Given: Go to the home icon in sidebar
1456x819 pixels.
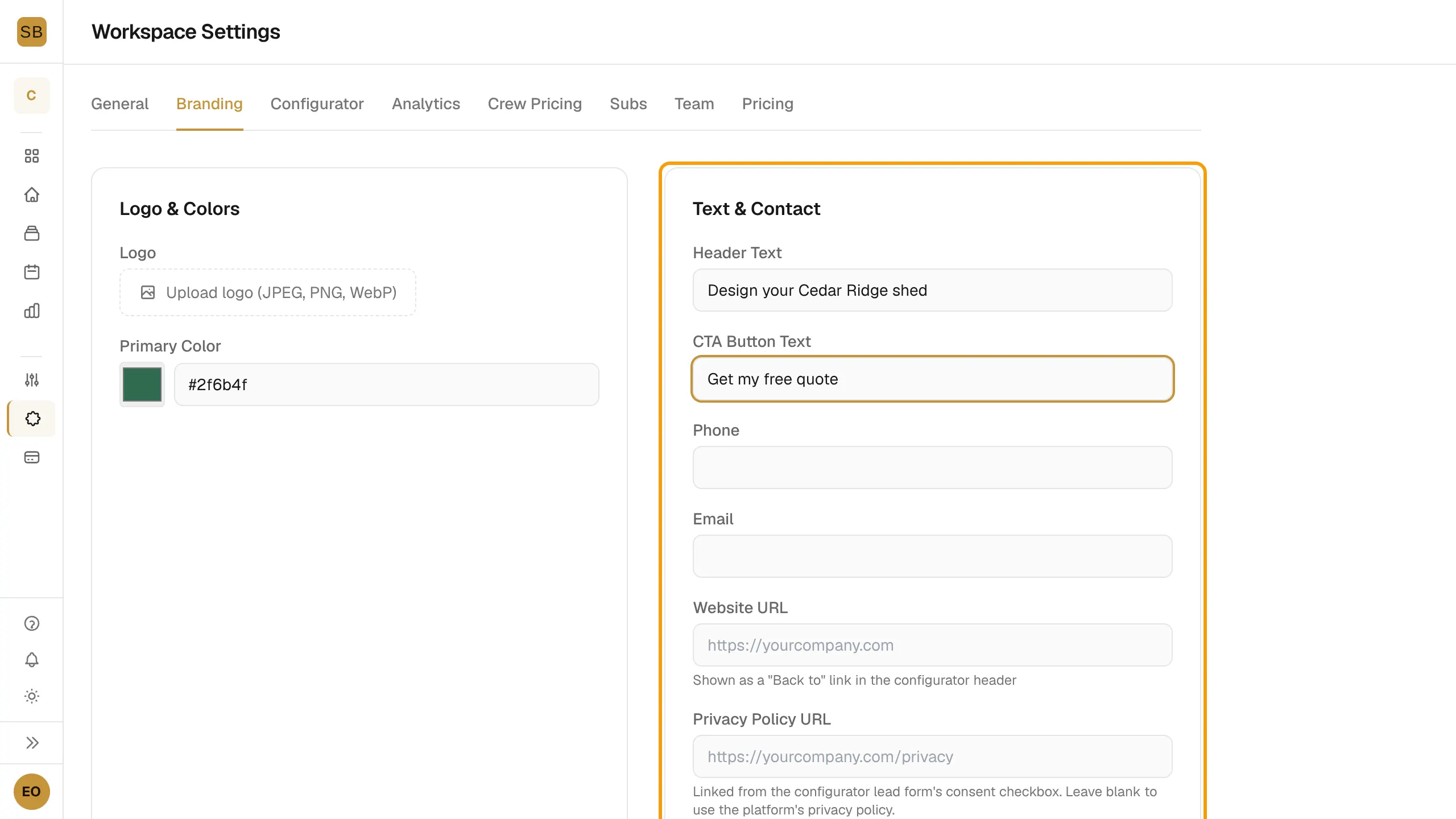Looking at the screenshot, I should pos(32,195).
